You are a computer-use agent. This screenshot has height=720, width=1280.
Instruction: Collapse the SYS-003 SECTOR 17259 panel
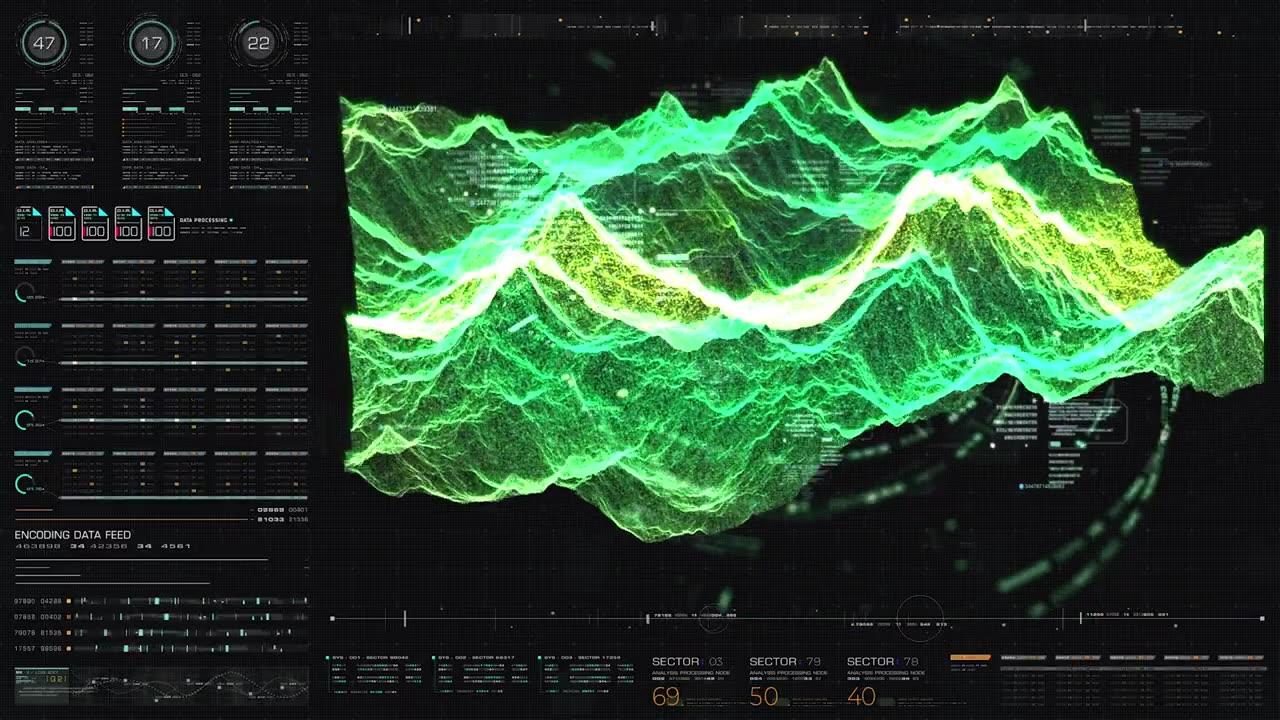(581, 658)
